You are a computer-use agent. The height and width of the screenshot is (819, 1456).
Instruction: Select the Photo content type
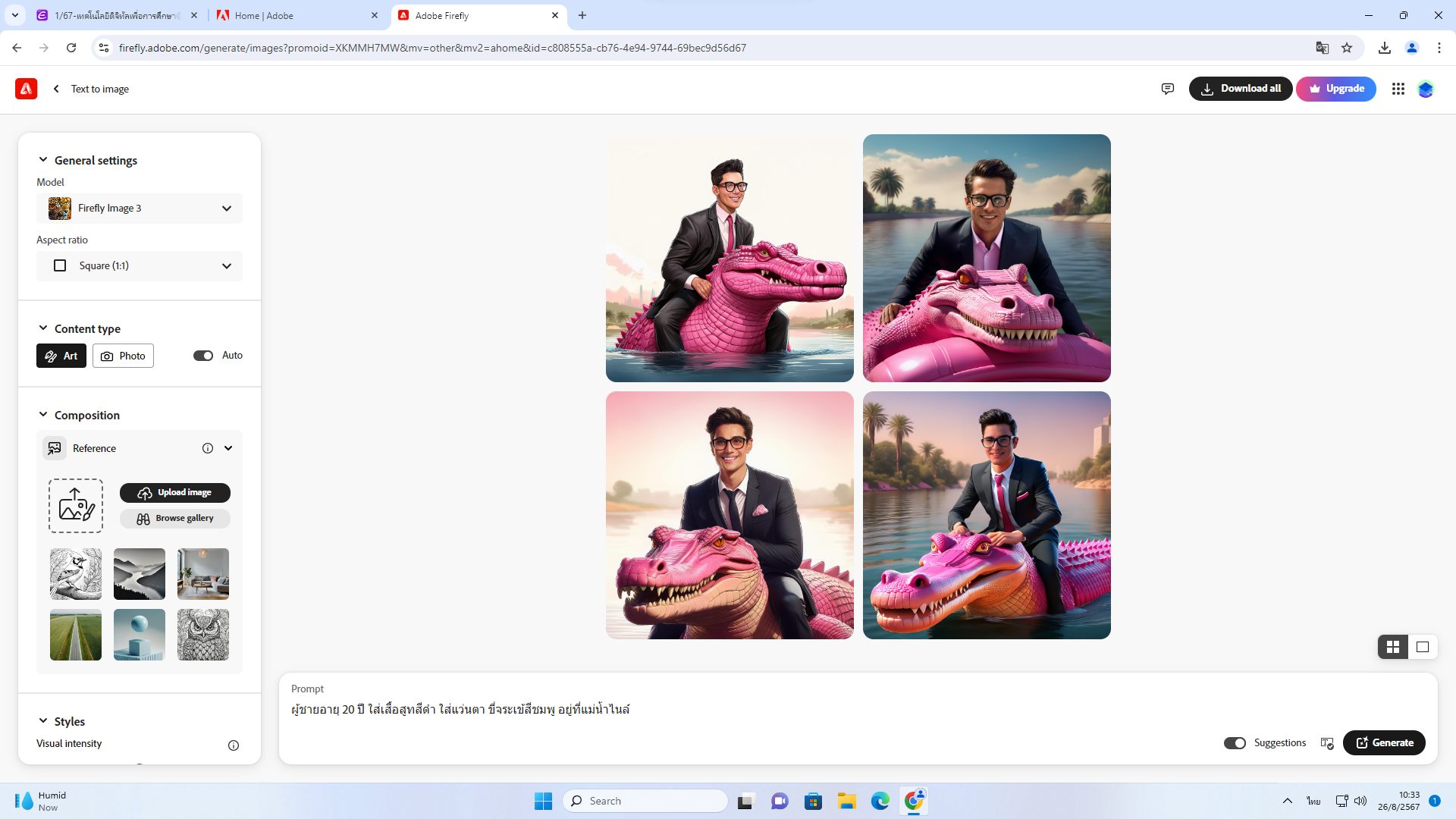[x=123, y=356]
